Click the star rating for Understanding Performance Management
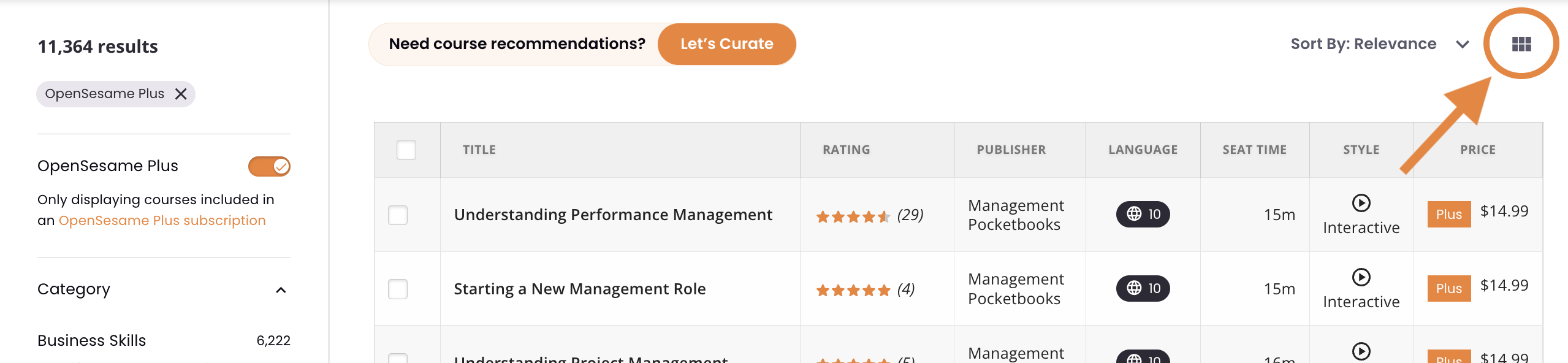This screenshot has width=1568, height=363. point(853,216)
